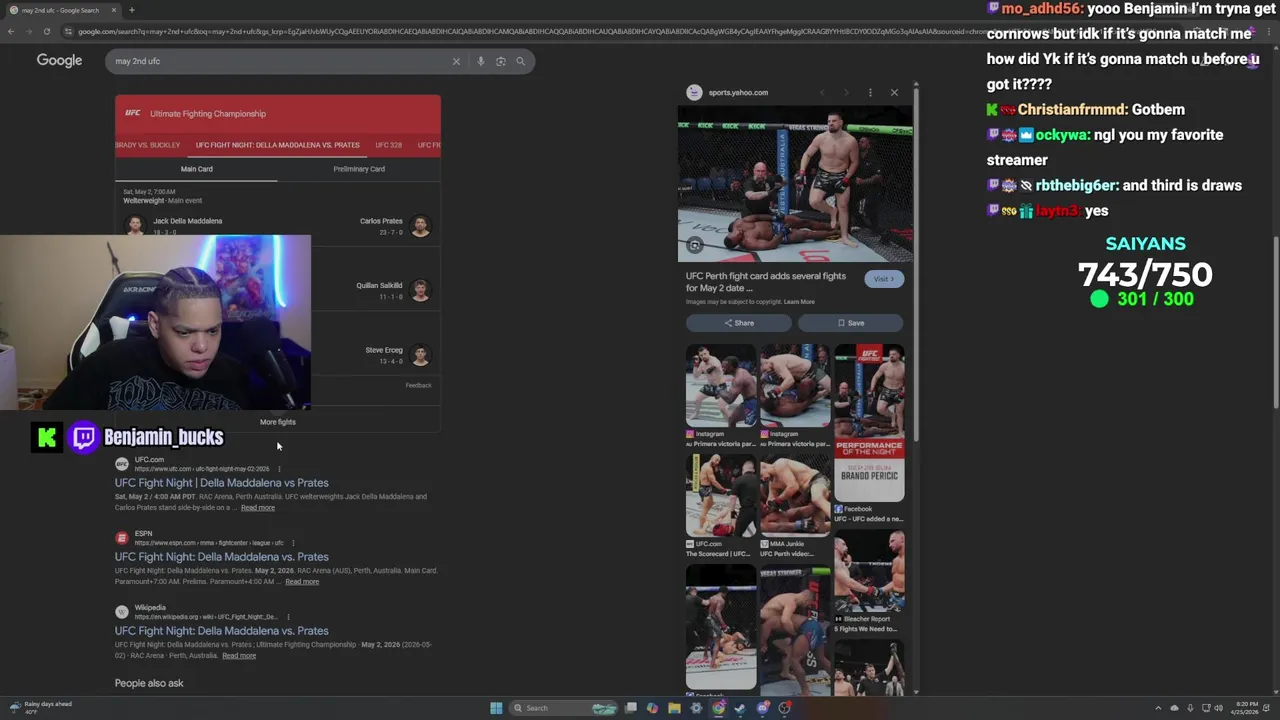Open volume control in system tray

coord(1219,708)
